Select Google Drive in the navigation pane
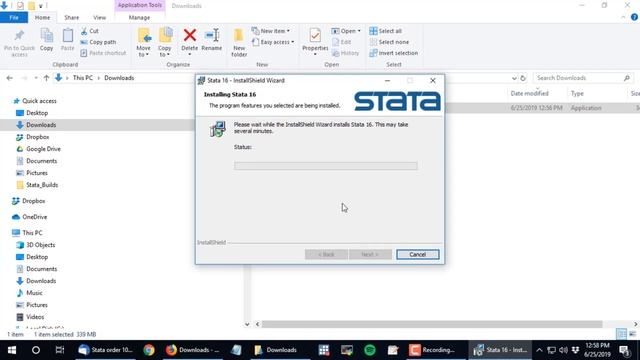The height and width of the screenshot is (360, 640). [x=43, y=149]
